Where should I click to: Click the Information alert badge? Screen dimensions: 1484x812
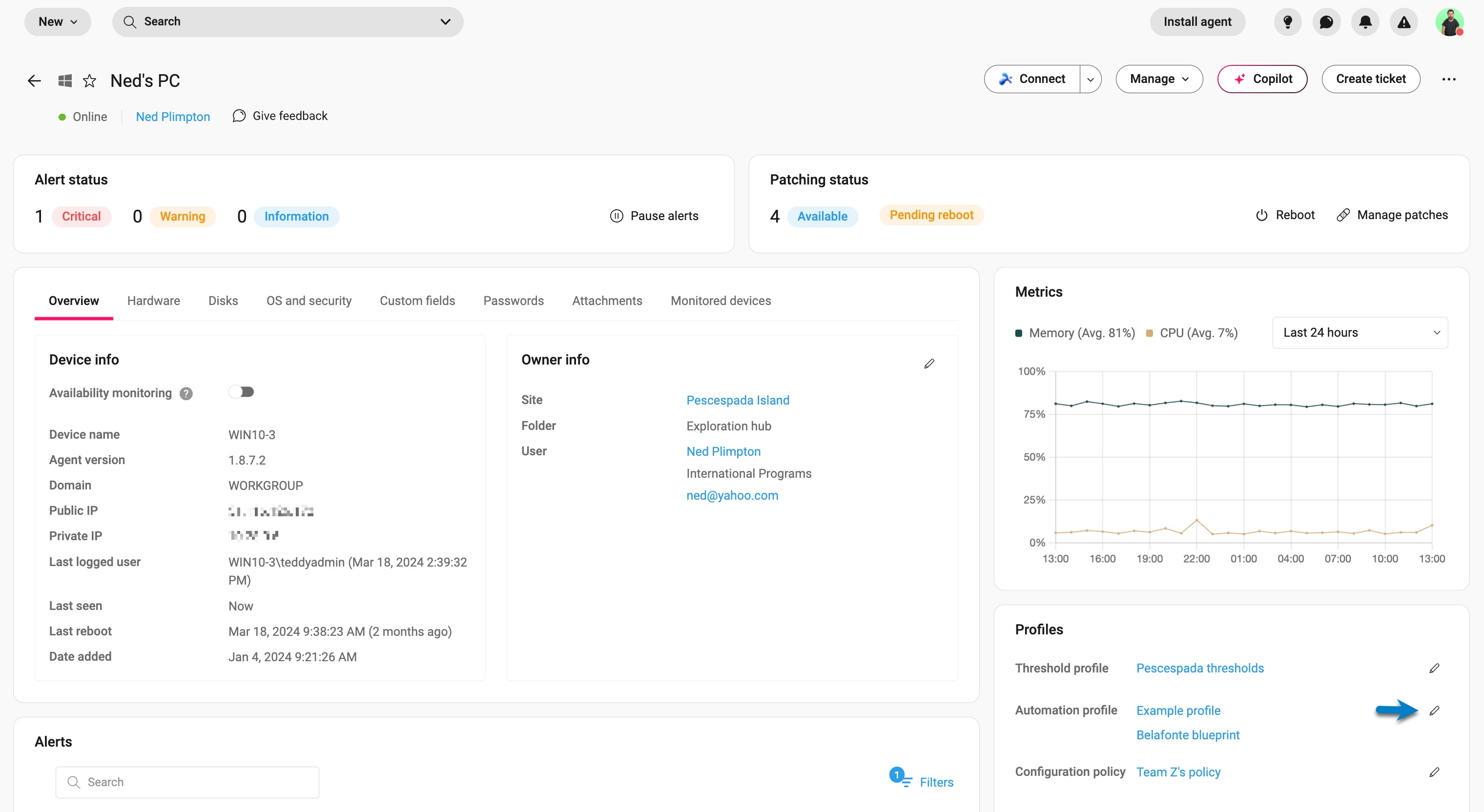pos(296,217)
